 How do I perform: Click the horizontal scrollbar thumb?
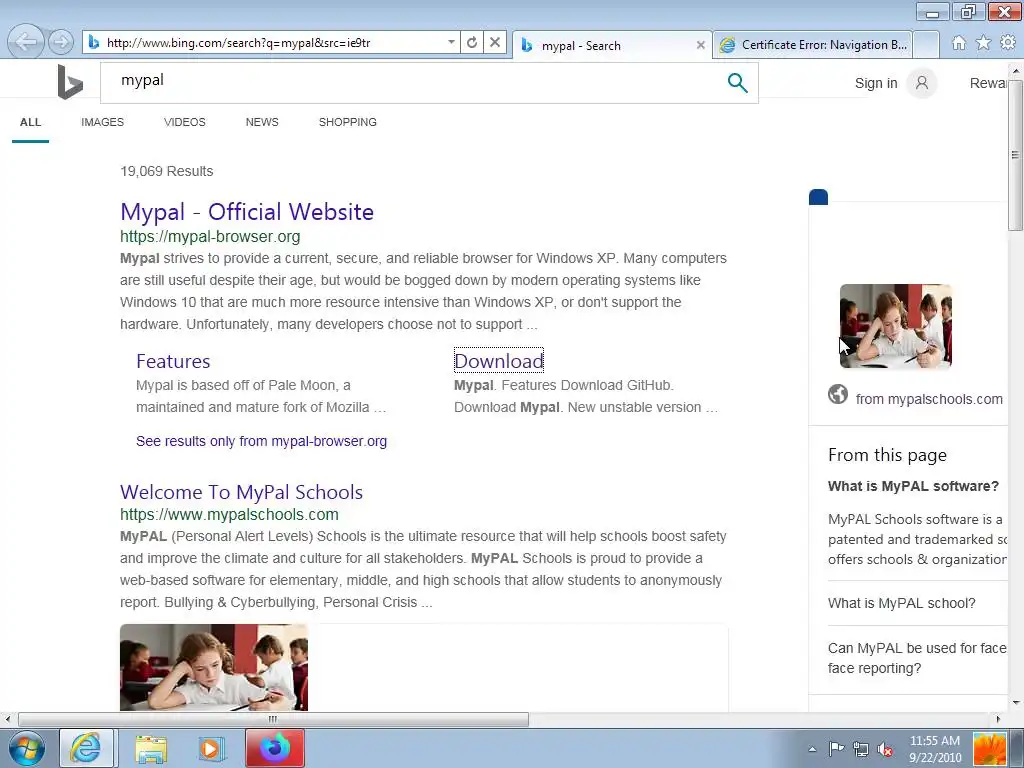[273, 719]
